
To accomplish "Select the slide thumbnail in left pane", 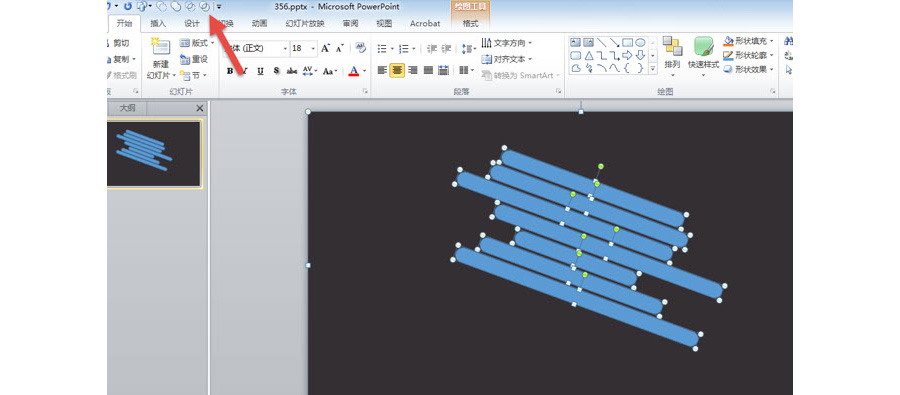I will pyautogui.click(x=154, y=153).
